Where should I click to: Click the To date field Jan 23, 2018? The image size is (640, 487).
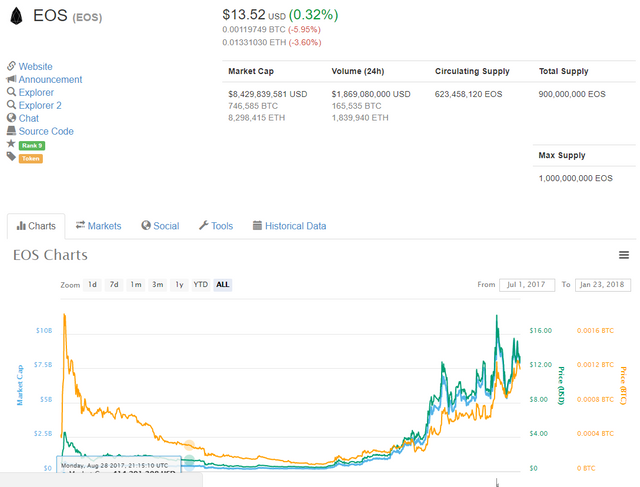pos(602,285)
